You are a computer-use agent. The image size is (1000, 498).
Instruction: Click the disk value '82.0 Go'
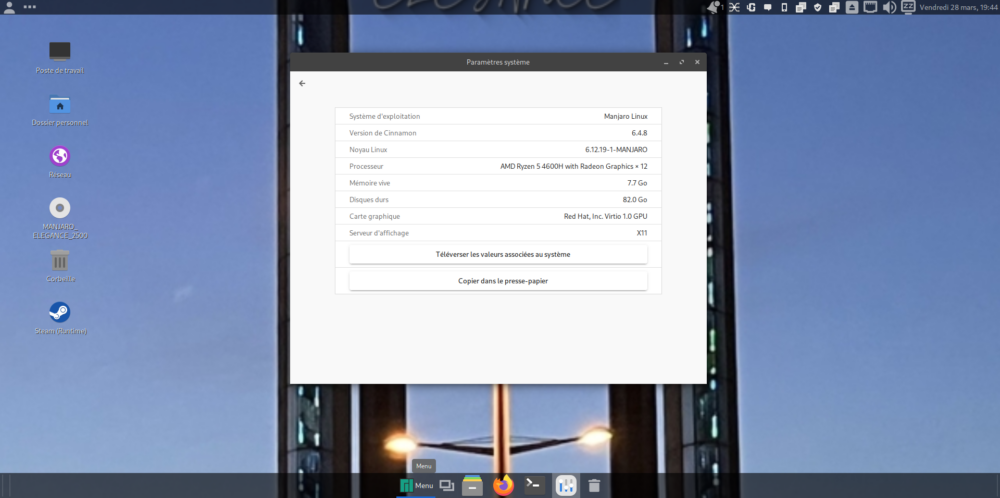pyautogui.click(x=635, y=199)
